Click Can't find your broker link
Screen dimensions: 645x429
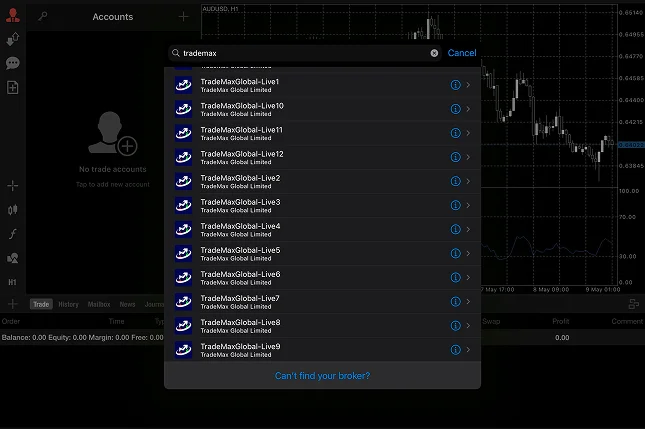(322, 376)
